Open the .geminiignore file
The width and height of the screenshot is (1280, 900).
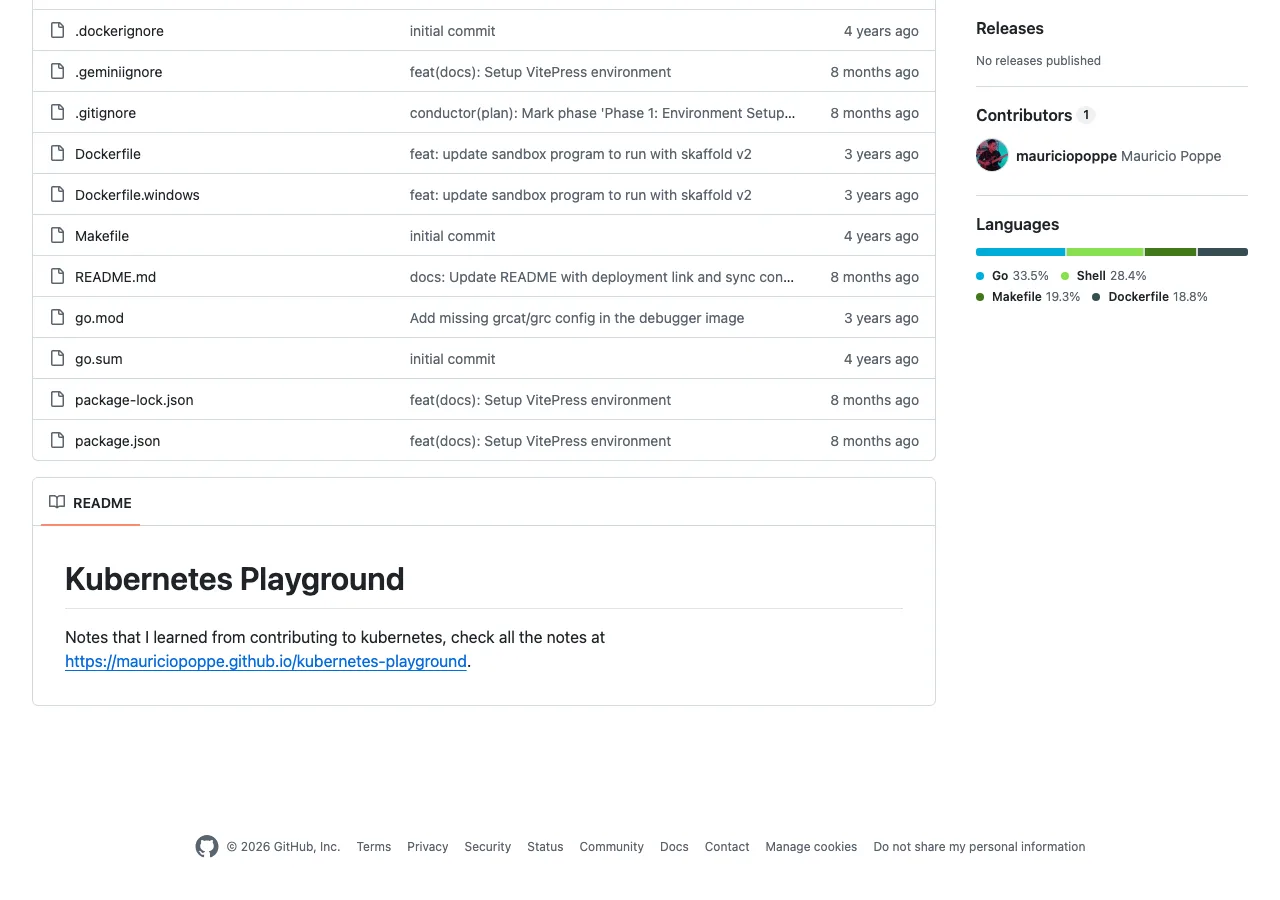click(118, 72)
